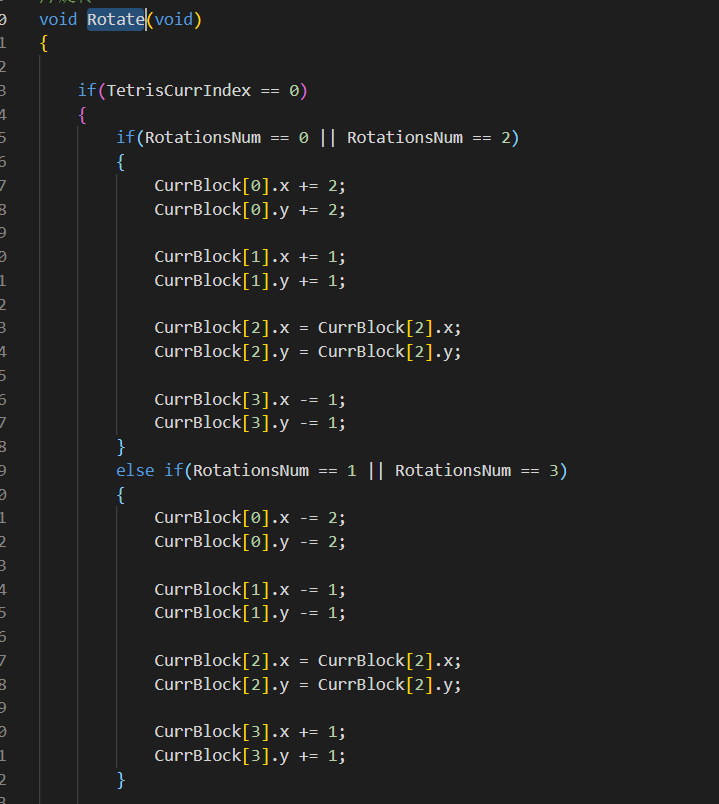This screenshot has height=804, width=719.
Task: Click 'CurrBlock[2].x = CurrBlock[2].x;' in the RotationsNum == 0 branch
Action: tap(308, 328)
